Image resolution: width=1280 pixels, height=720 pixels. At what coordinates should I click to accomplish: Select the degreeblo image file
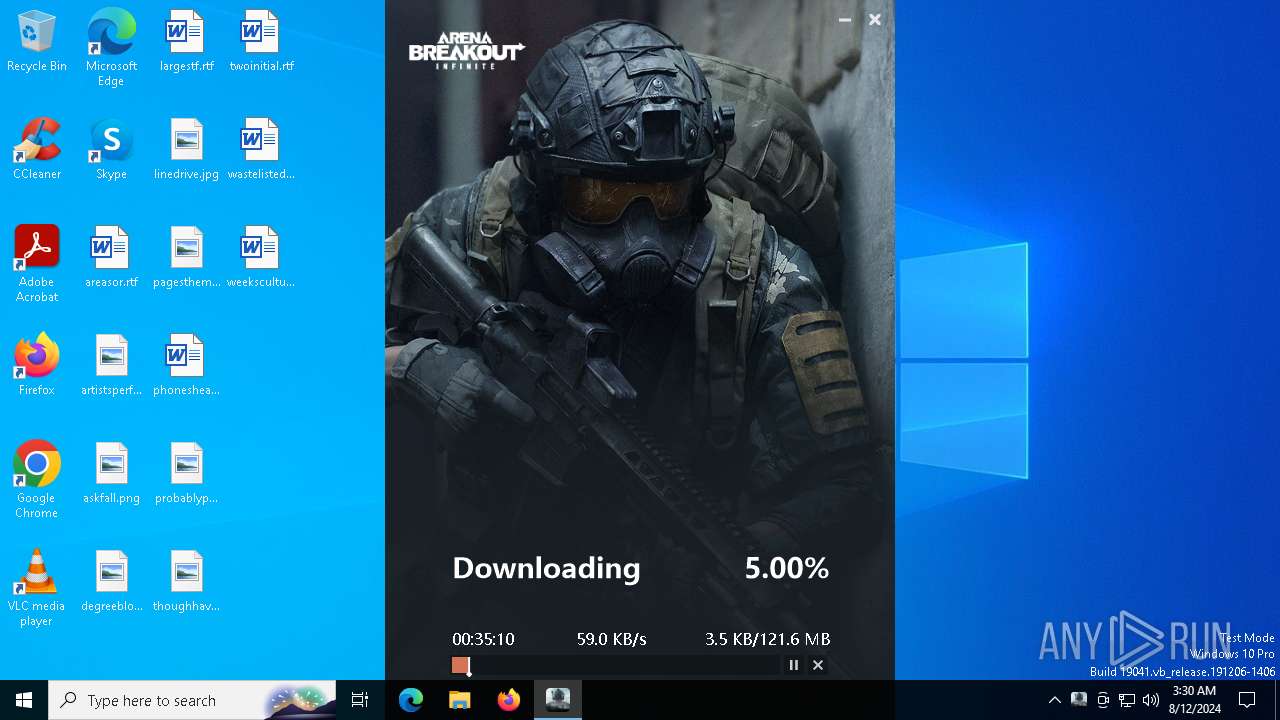111,582
